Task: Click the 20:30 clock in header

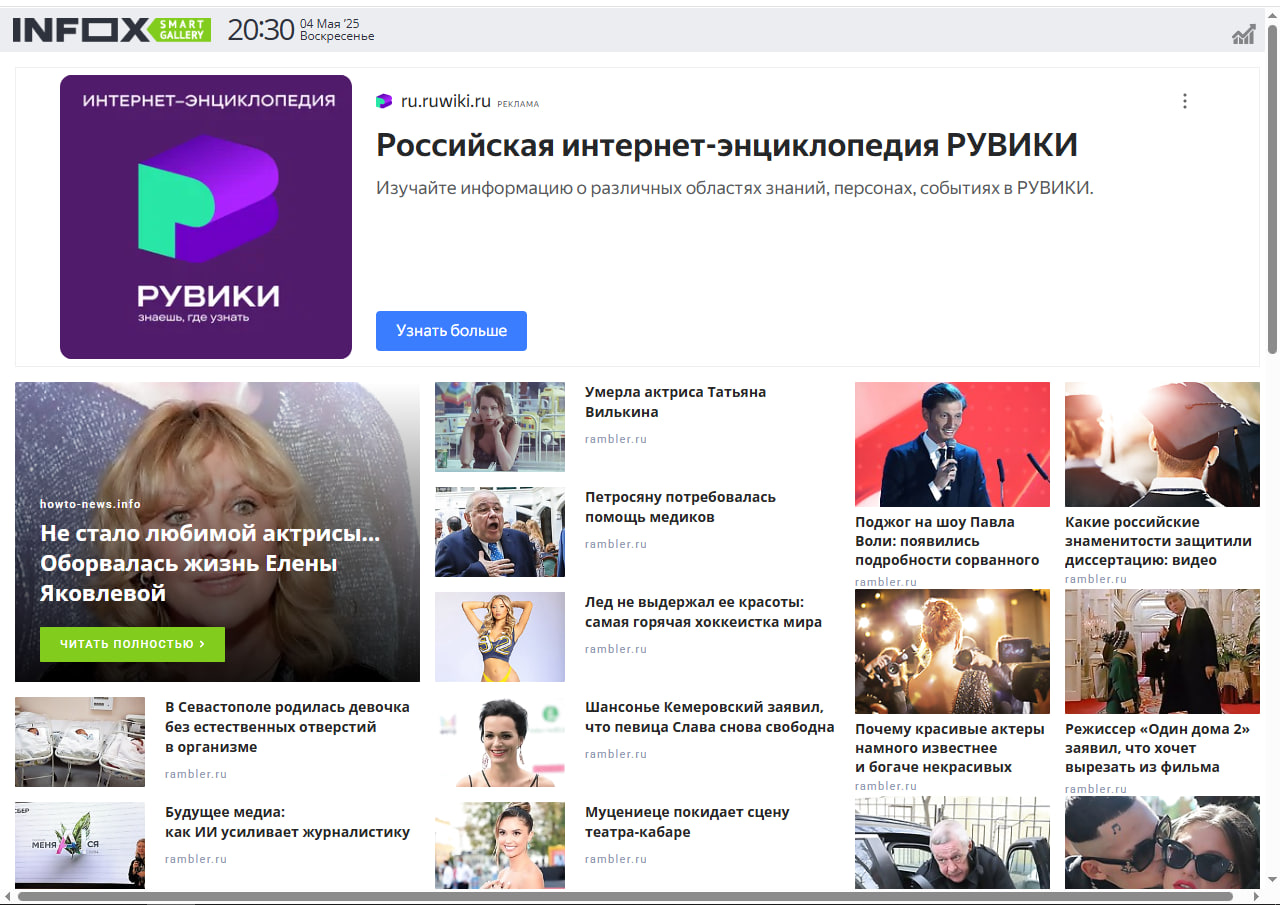Action: [260, 30]
